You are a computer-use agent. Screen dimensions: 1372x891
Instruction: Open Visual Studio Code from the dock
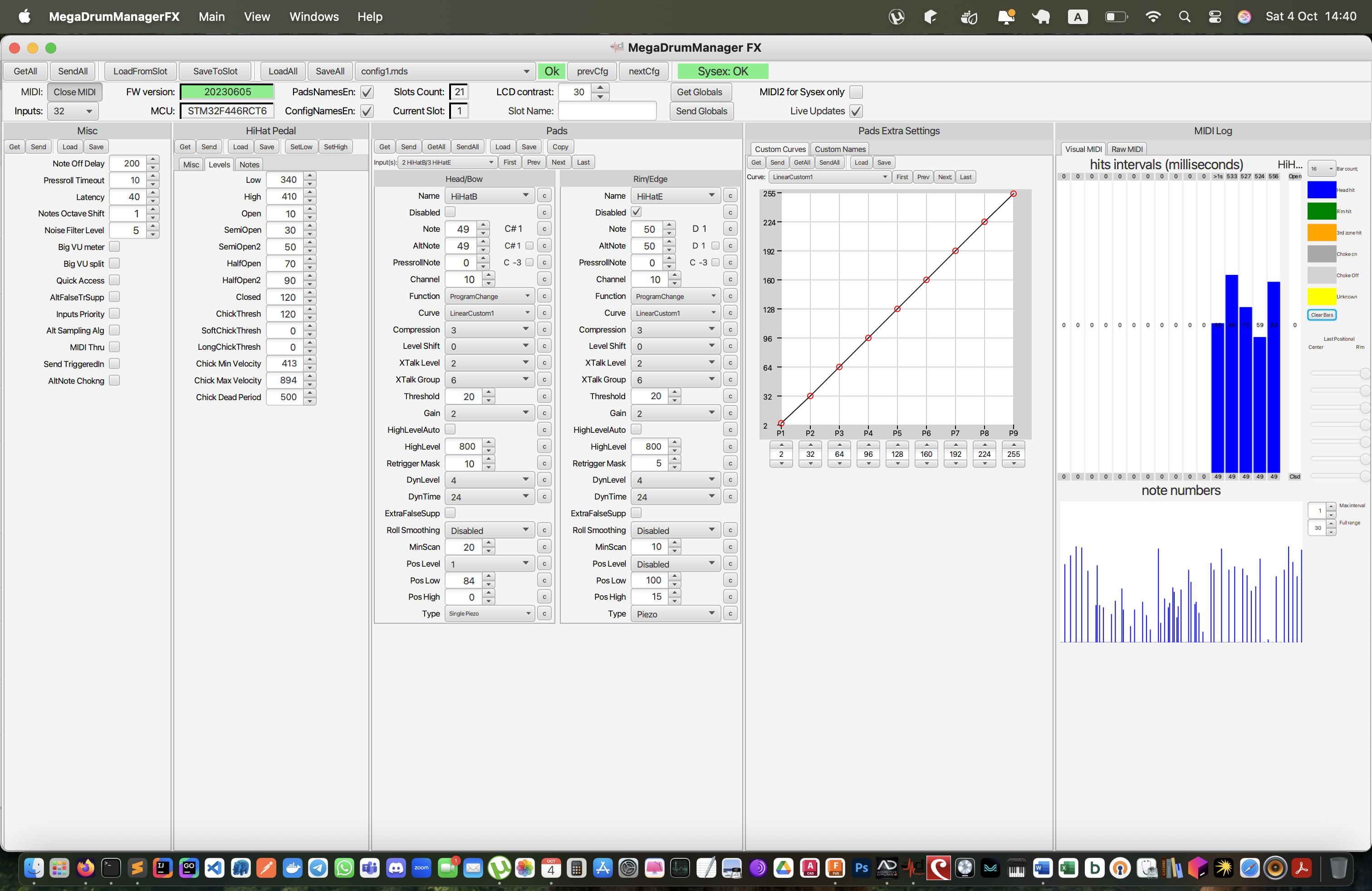pos(215,868)
